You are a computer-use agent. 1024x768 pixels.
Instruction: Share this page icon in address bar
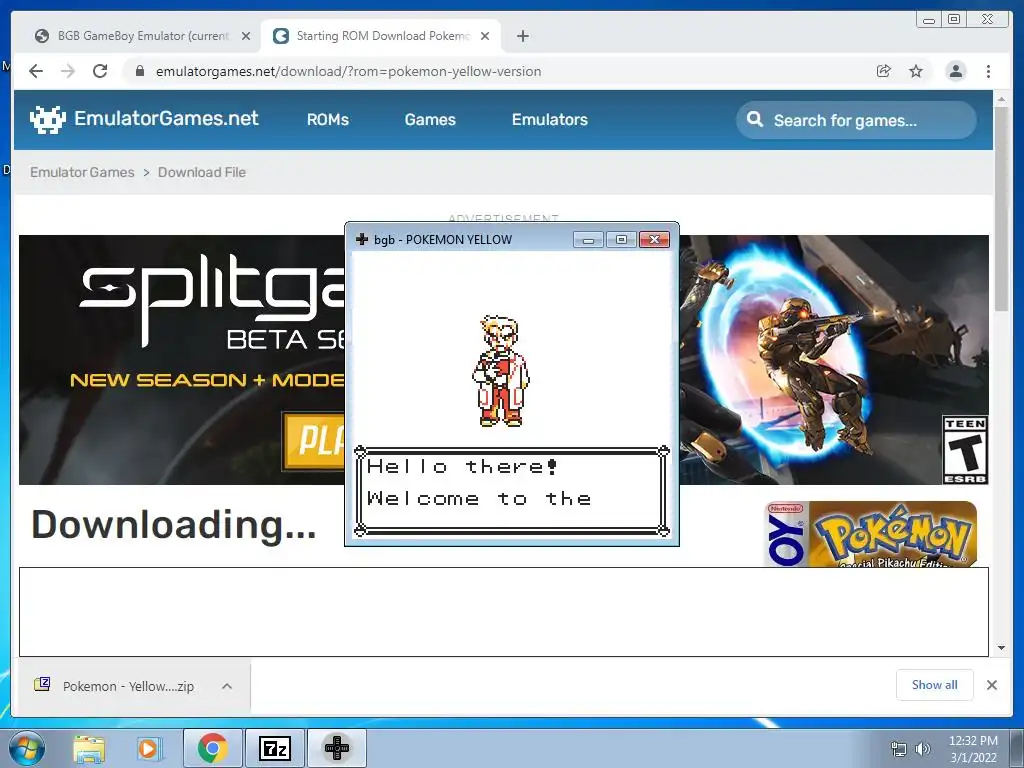point(884,71)
